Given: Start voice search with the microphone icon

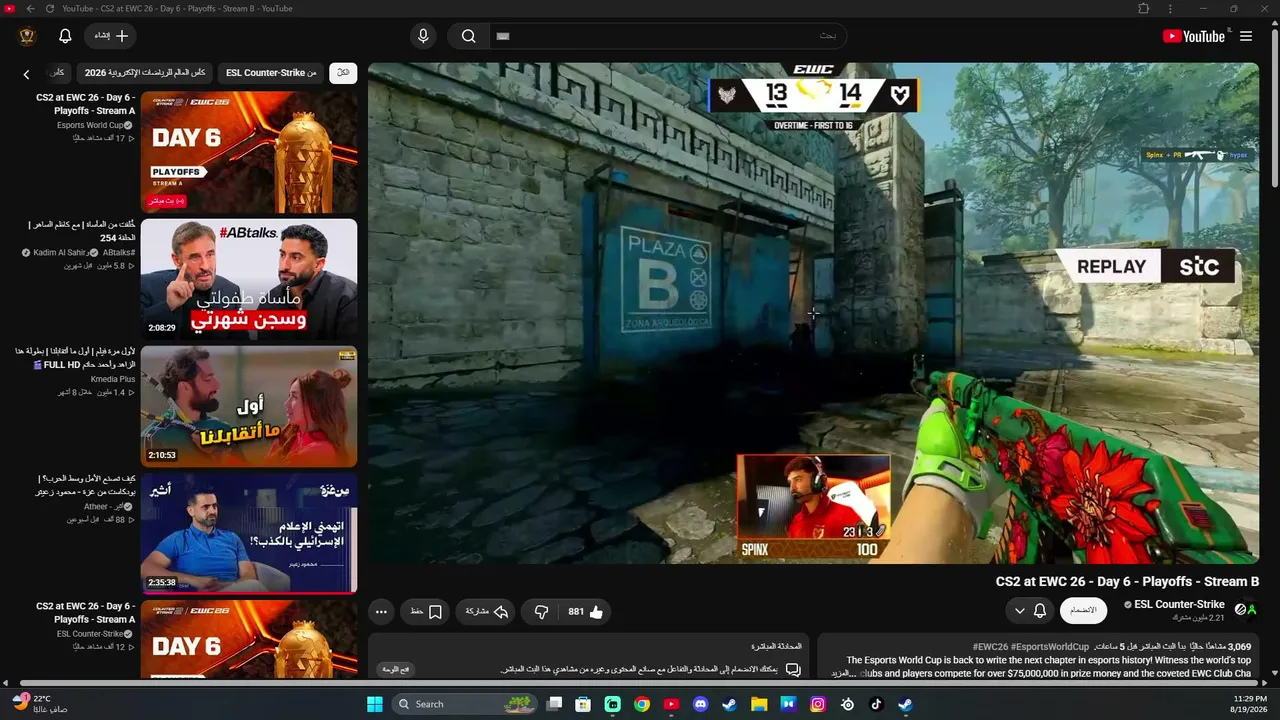Looking at the screenshot, I should click(423, 36).
